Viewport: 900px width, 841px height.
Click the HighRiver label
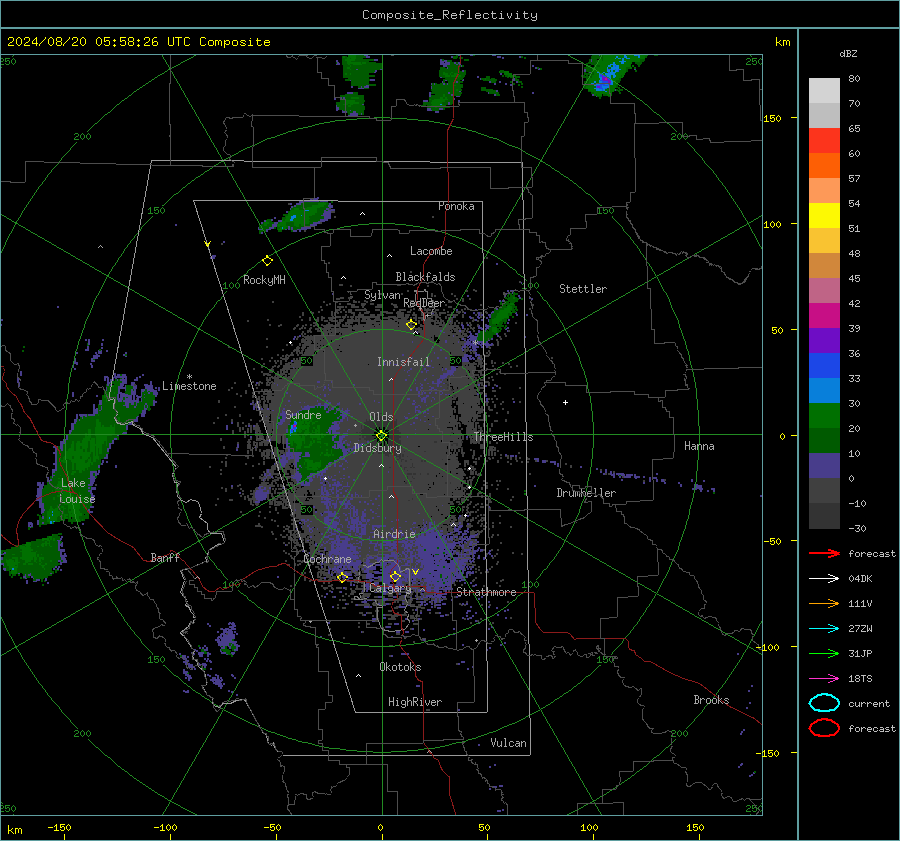point(415,702)
